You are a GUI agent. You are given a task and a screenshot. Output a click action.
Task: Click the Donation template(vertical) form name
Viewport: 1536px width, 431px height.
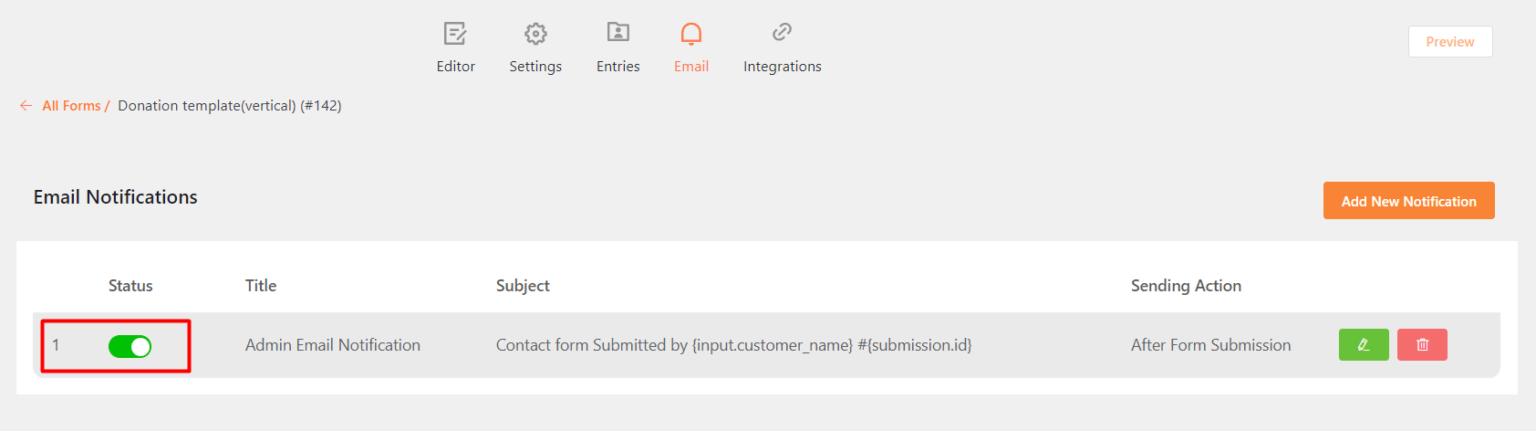[229, 106]
